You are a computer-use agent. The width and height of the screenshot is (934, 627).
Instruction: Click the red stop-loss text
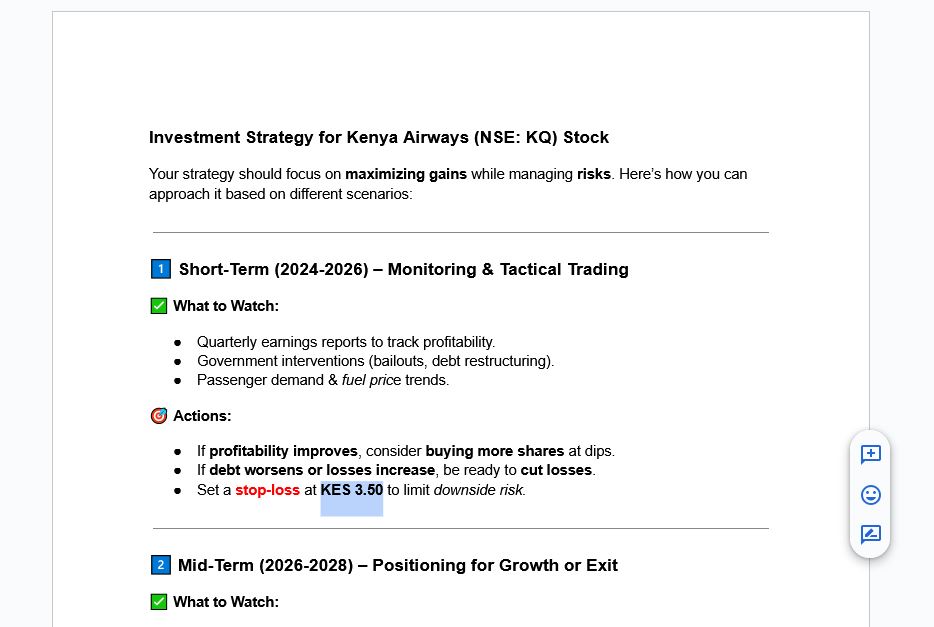[267, 490]
